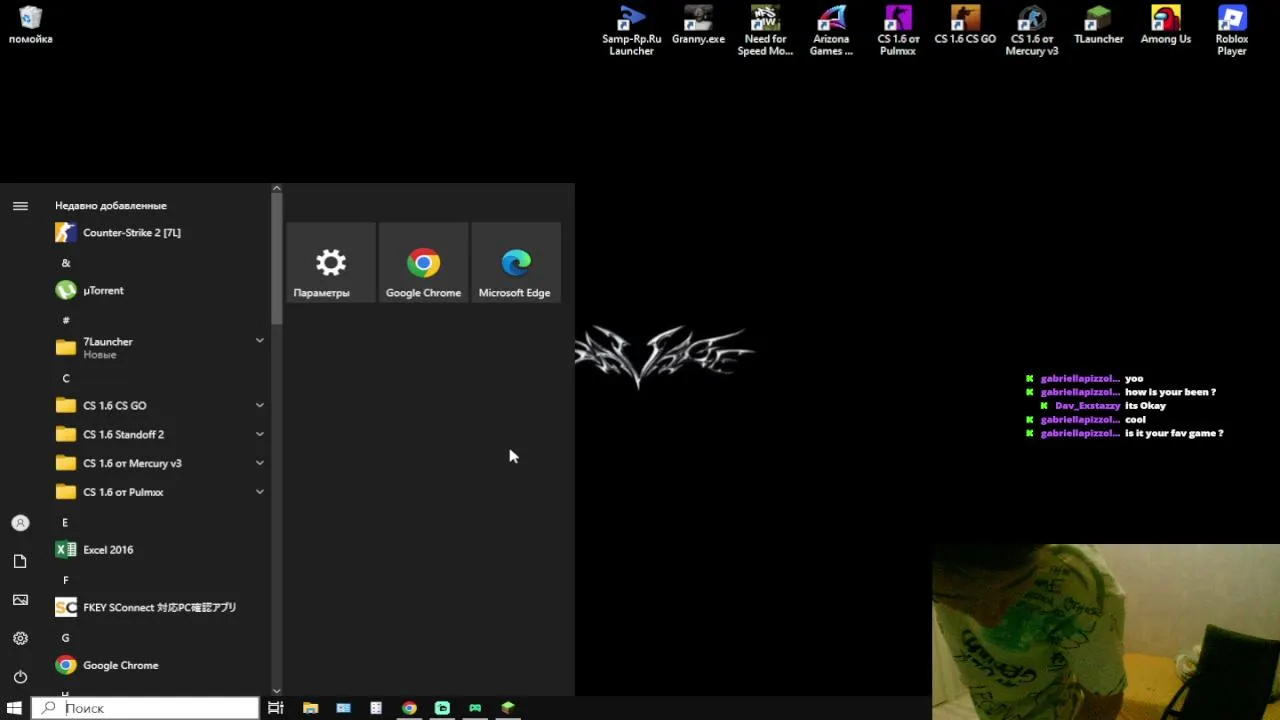Expand the CS 1.6 CS GO folder
The height and width of the screenshot is (720, 1280).
click(160, 405)
